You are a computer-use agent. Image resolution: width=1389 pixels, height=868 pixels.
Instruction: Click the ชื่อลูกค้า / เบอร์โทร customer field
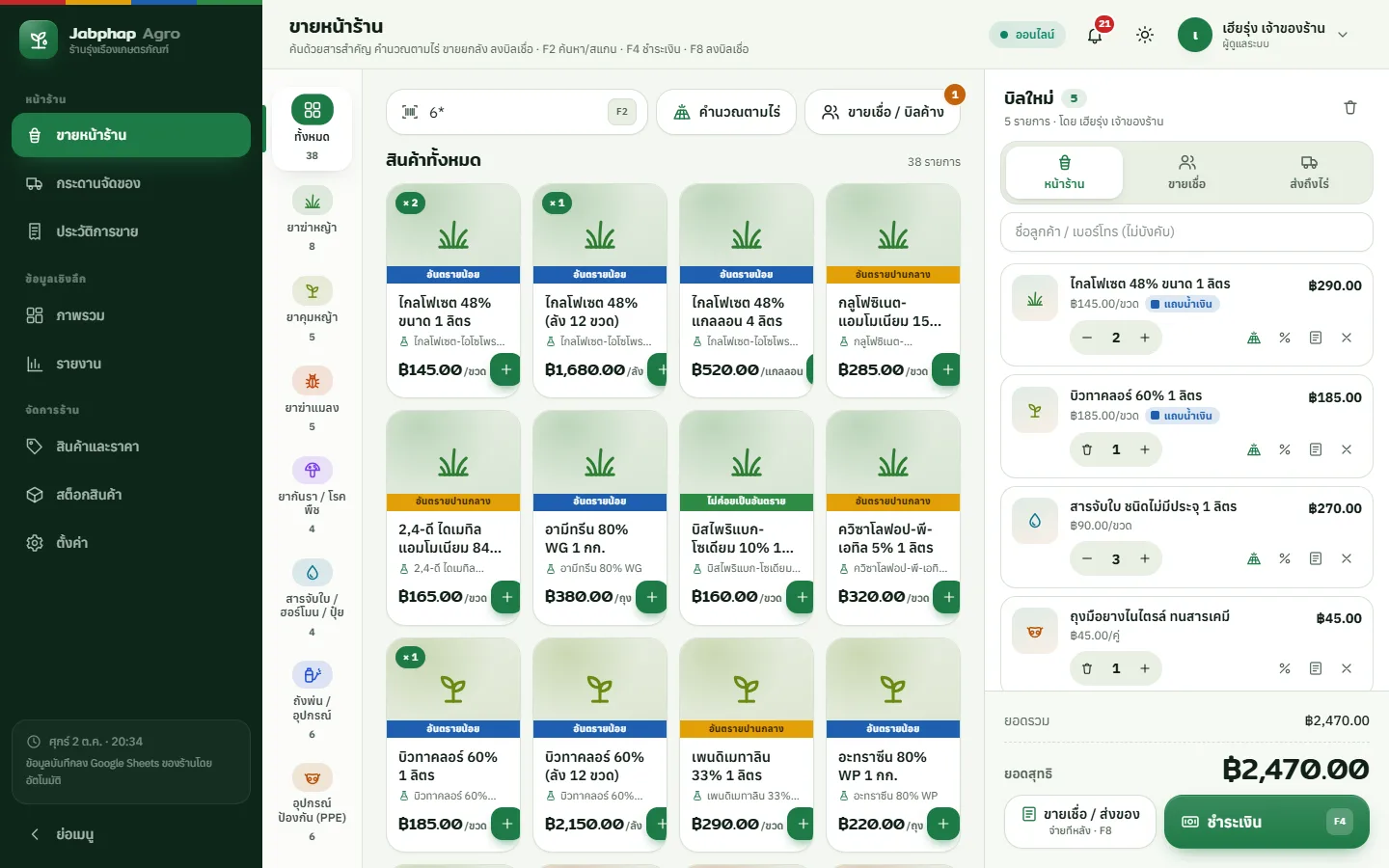1186,231
